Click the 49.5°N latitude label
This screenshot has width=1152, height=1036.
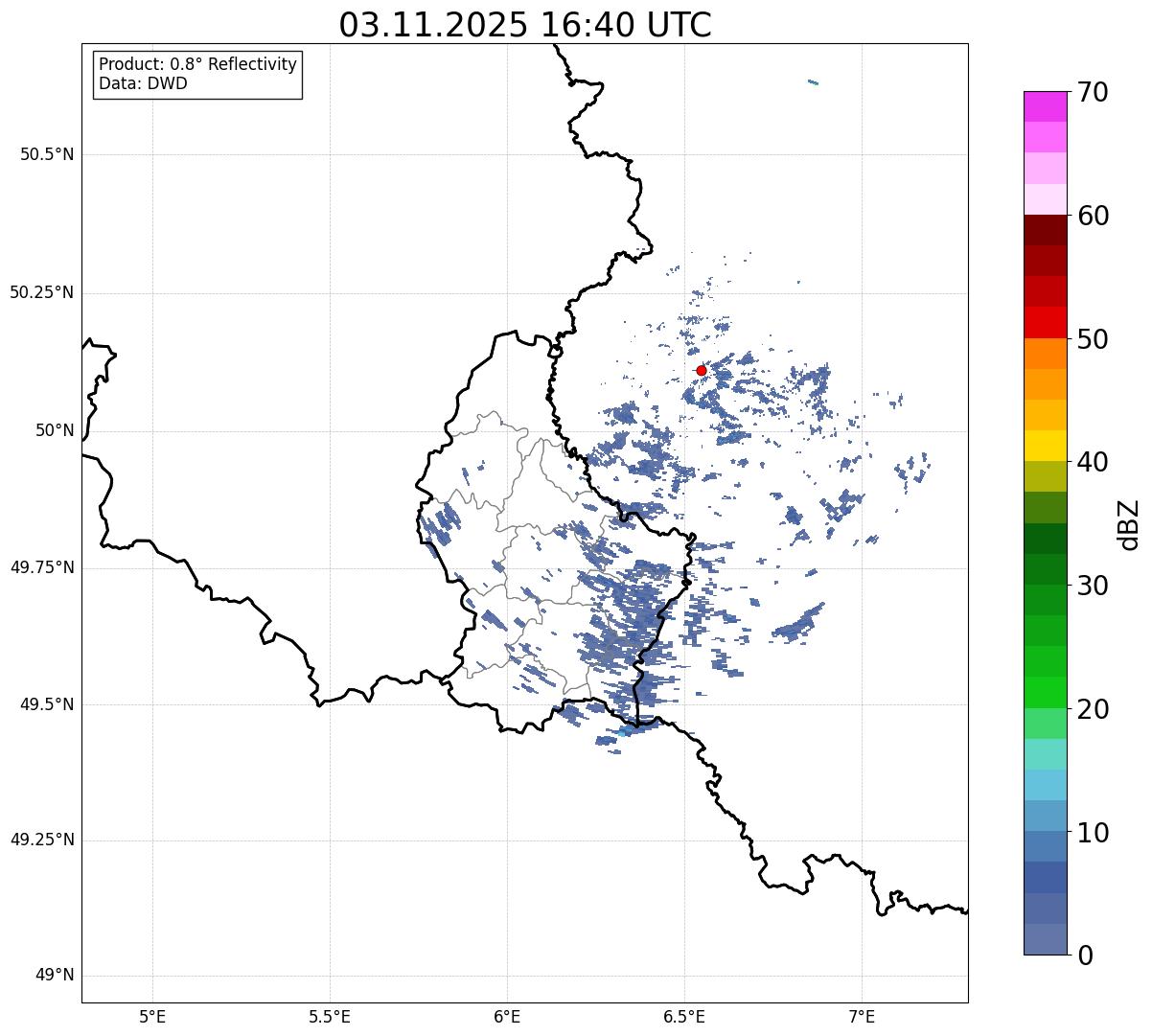click(x=48, y=704)
